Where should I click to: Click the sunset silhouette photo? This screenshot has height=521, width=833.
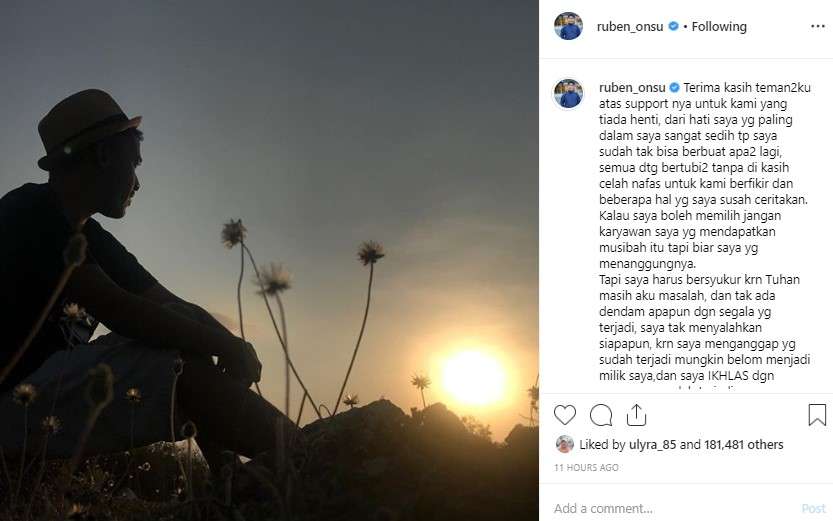269,260
